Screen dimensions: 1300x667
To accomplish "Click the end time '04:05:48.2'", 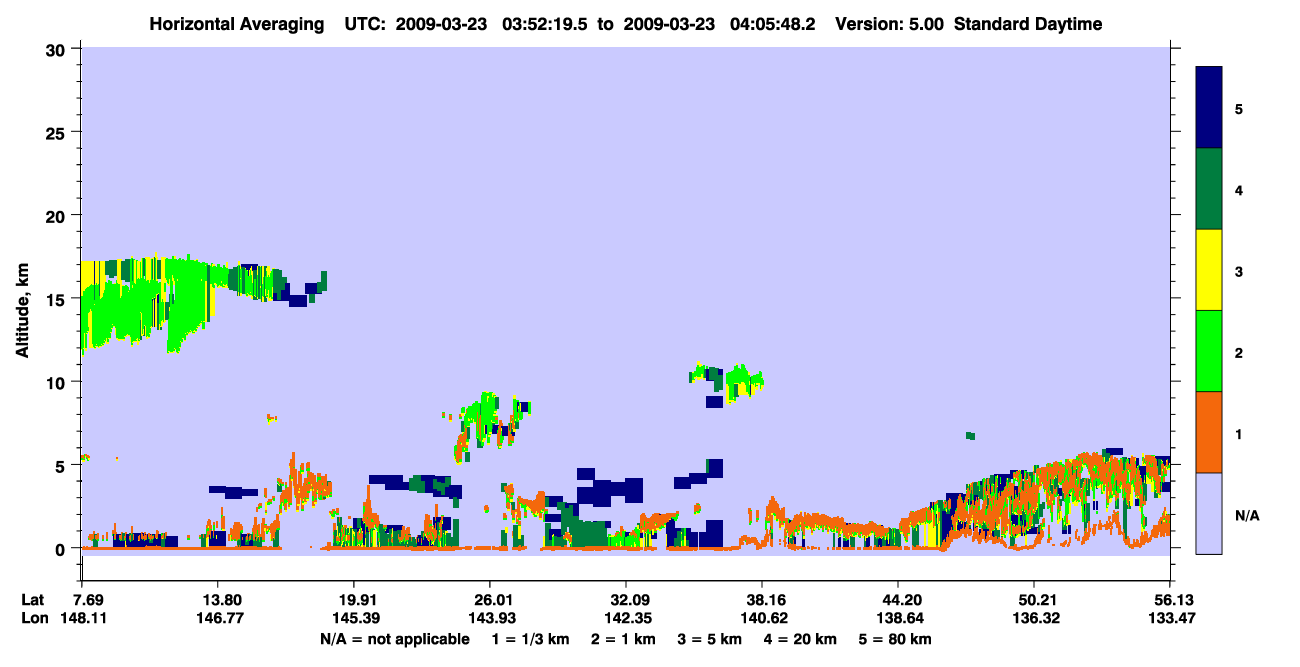I will (771, 24).
